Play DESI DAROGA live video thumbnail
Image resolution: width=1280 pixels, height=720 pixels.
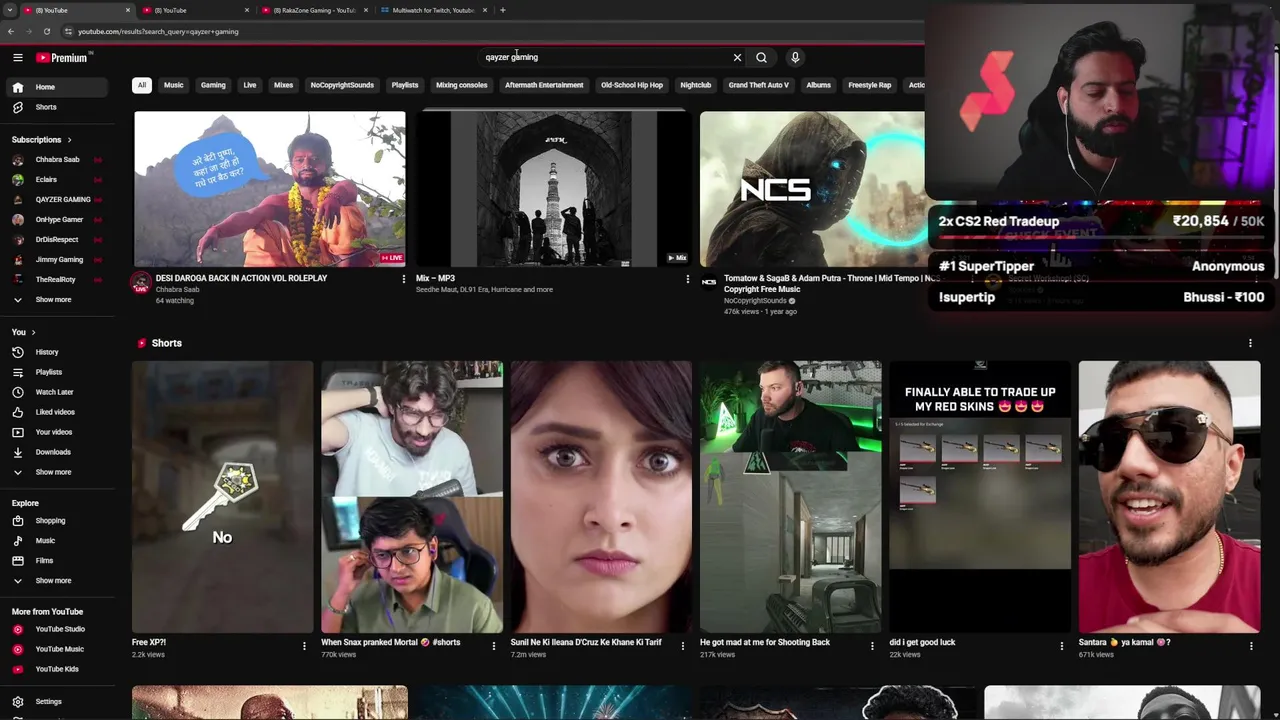270,189
